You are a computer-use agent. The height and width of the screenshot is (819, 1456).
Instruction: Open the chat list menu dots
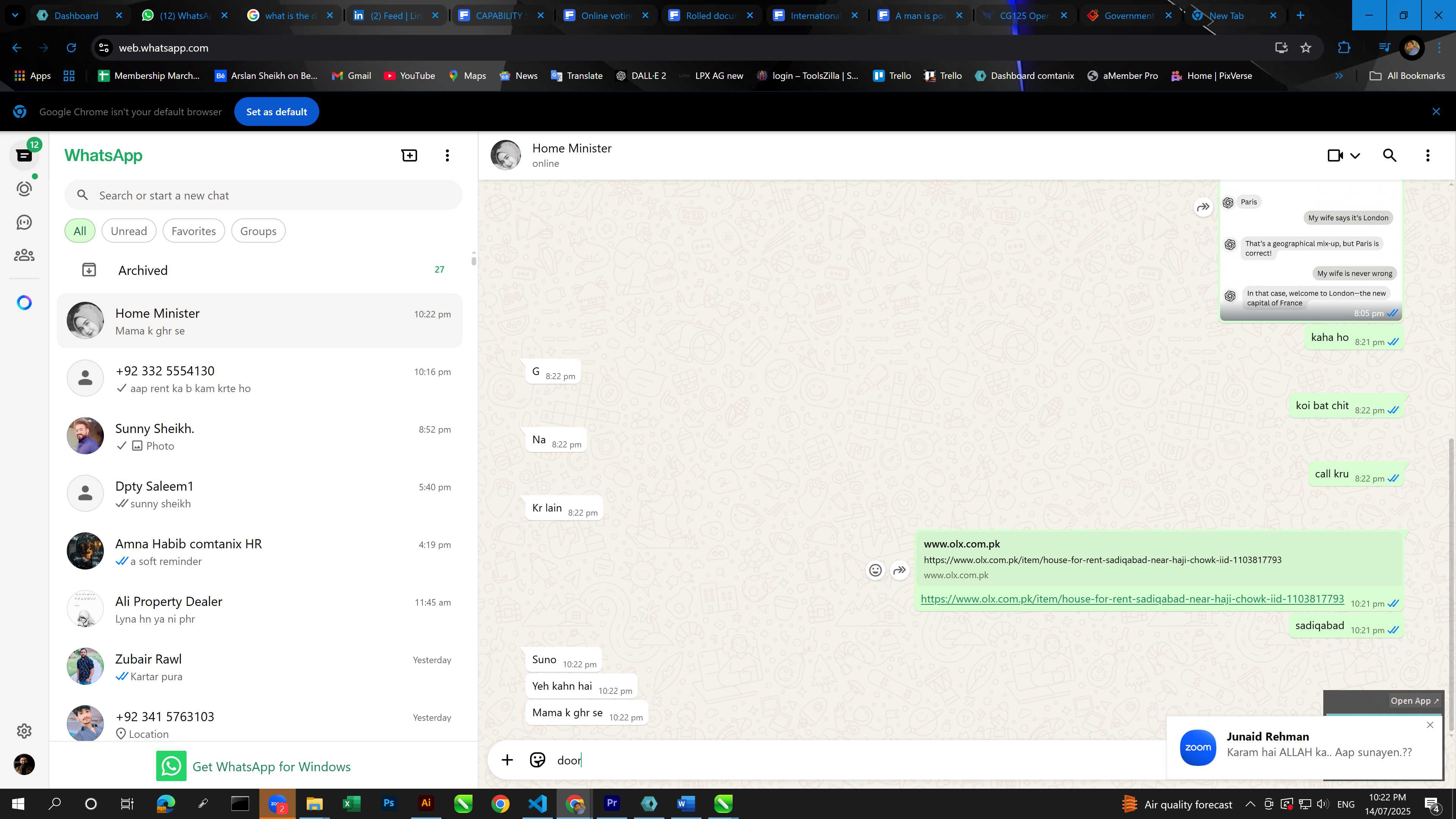tap(447, 155)
